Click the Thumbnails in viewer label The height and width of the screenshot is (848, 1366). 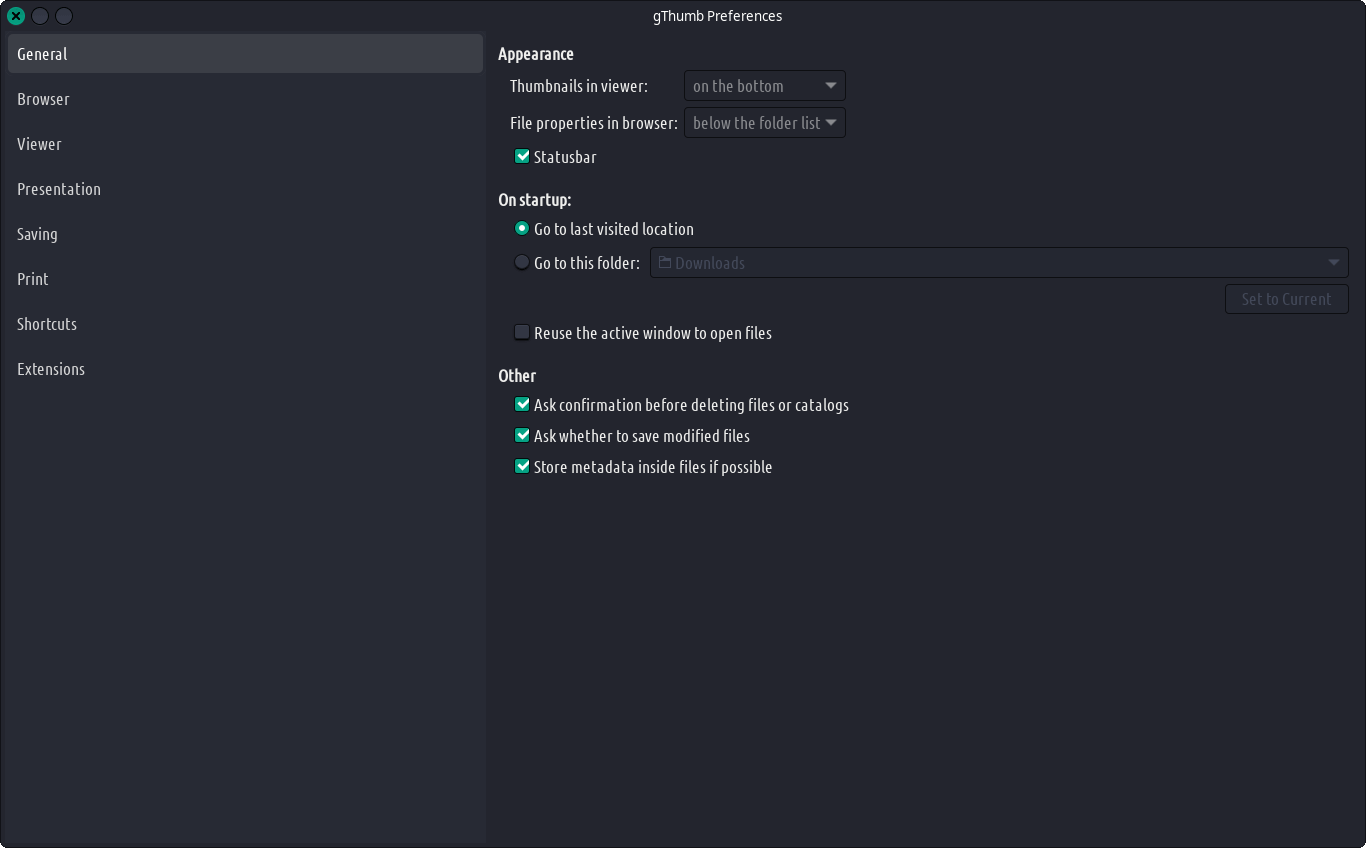pyautogui.click(x=579, y=86)
